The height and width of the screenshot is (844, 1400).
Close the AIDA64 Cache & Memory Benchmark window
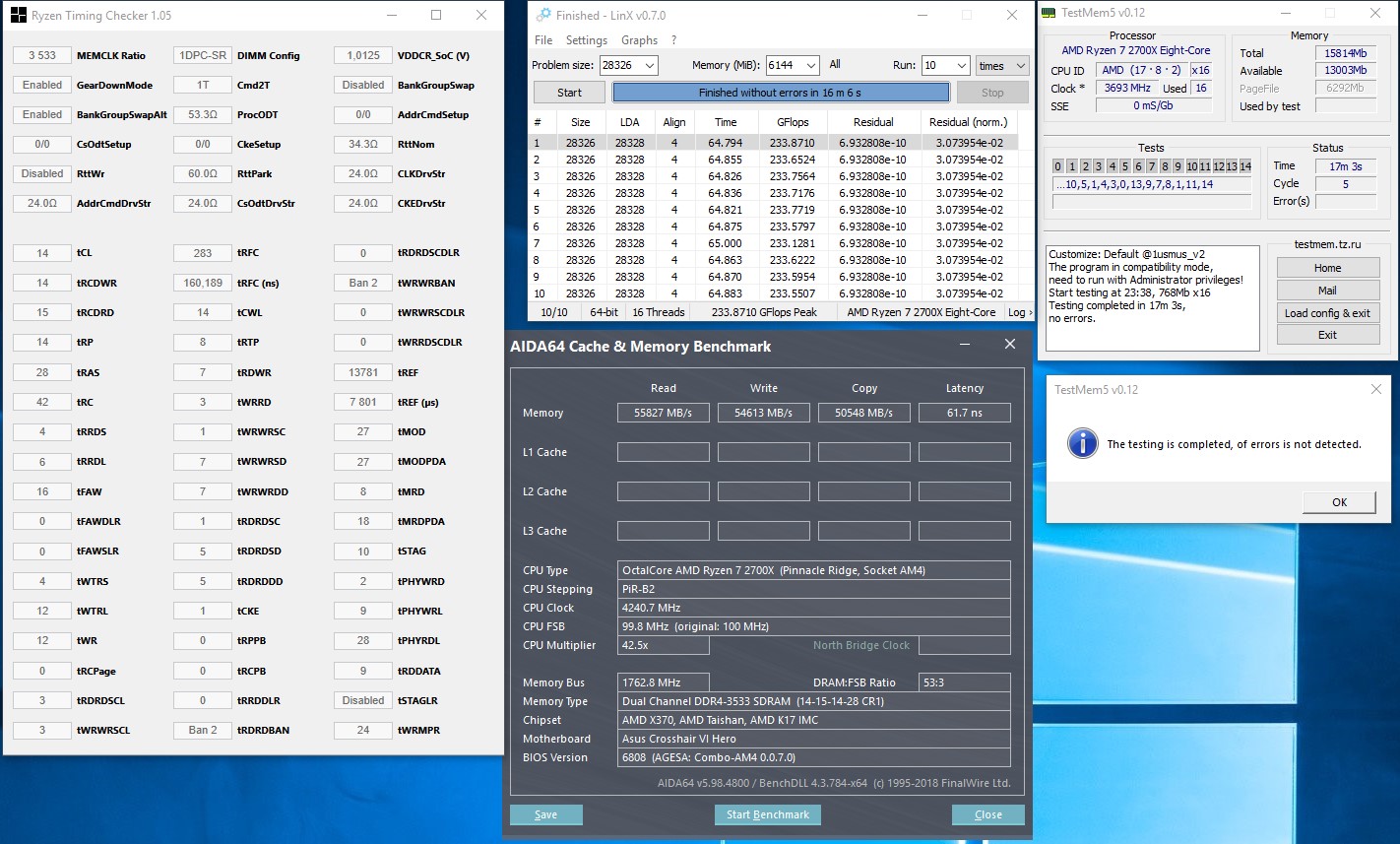click(x=1009, y=345)
